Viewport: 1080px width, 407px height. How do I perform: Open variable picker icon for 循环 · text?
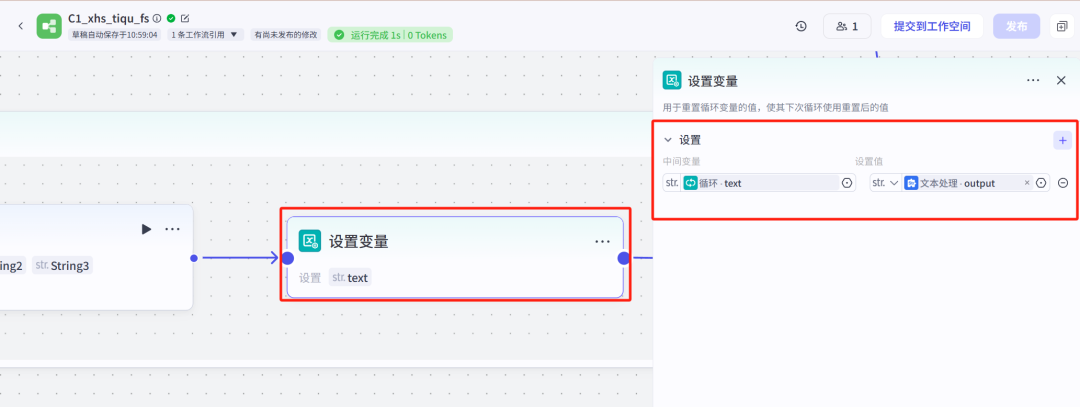(847, 183)
